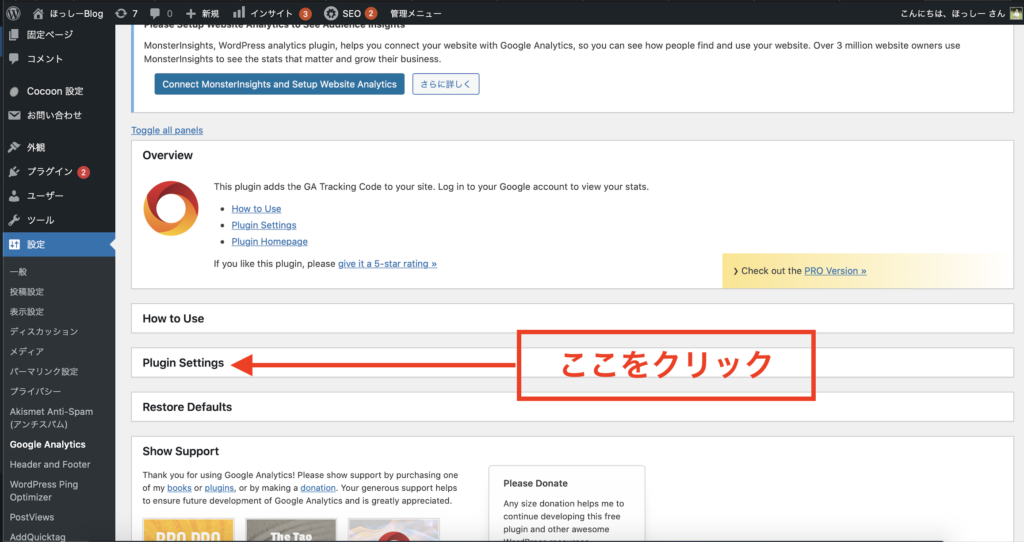Open 管理メニュー in the admin bar
Viewport: 1024px width, 542px height.
click(415, 13)
